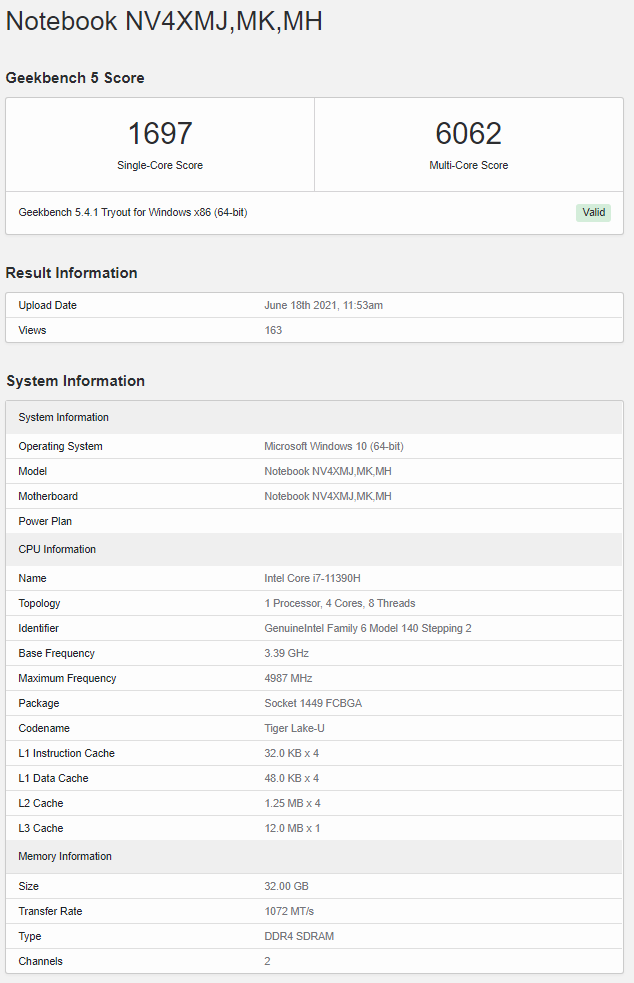Viewport: 634px width, 983px height.
Task: Click the Motherboard row value
Action: coord(327,496)
